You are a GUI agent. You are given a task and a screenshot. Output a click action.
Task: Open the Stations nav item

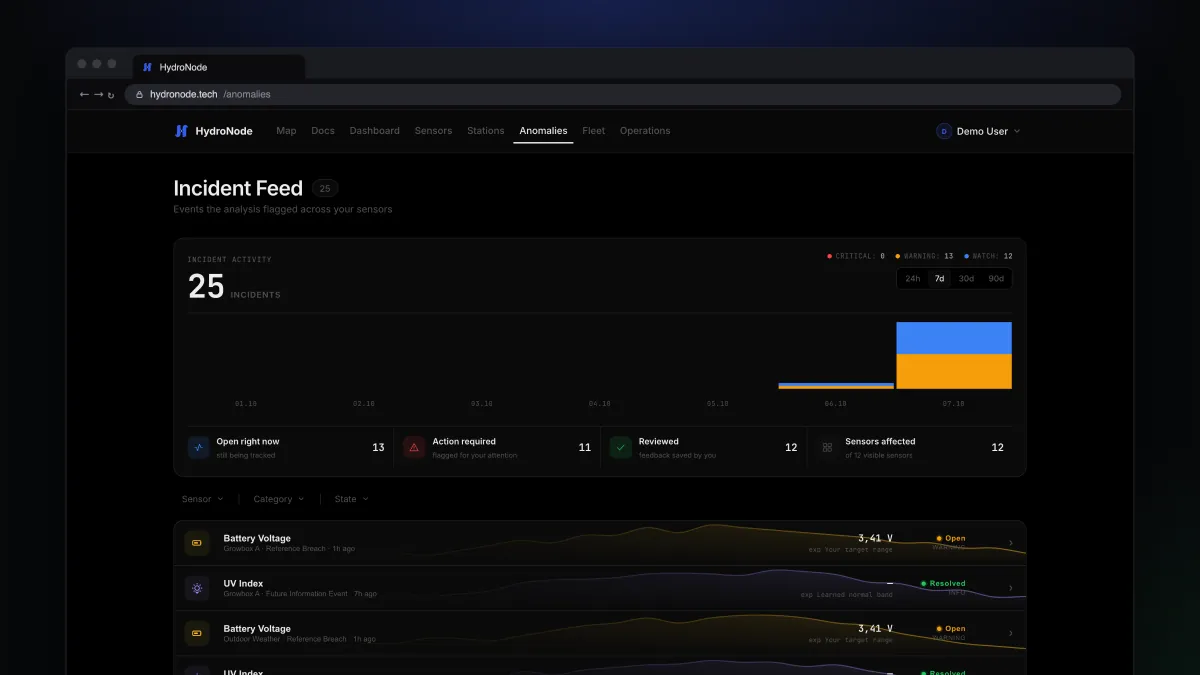click(486, 131)
